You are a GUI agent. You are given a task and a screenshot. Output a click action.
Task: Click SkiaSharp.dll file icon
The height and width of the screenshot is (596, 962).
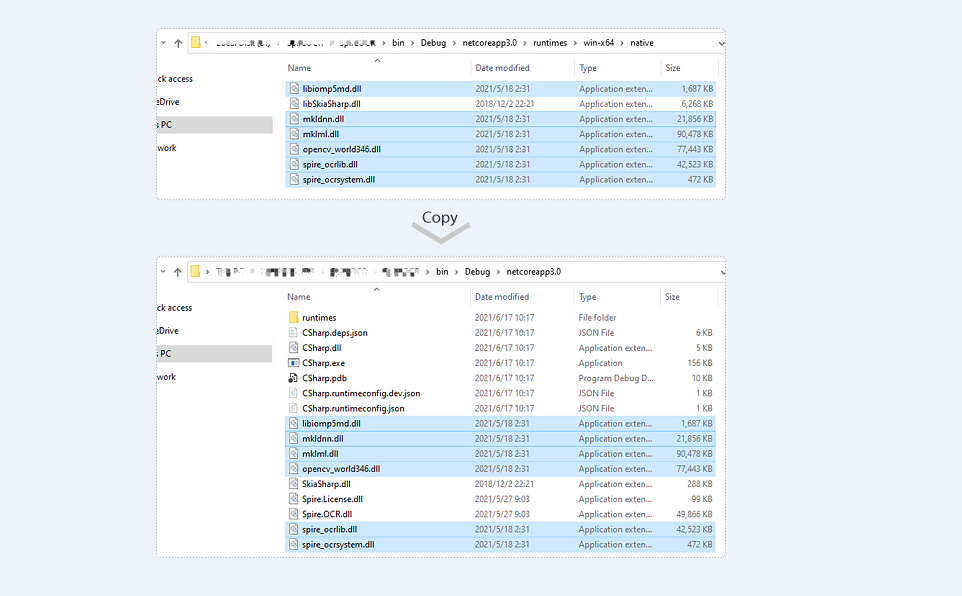(x=293, y=484)
